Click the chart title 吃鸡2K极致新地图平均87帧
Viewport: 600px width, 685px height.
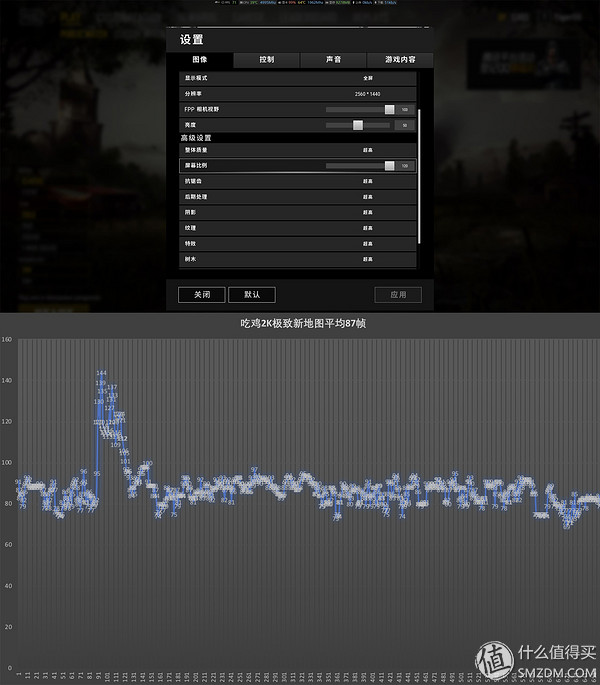click(303, 324)
